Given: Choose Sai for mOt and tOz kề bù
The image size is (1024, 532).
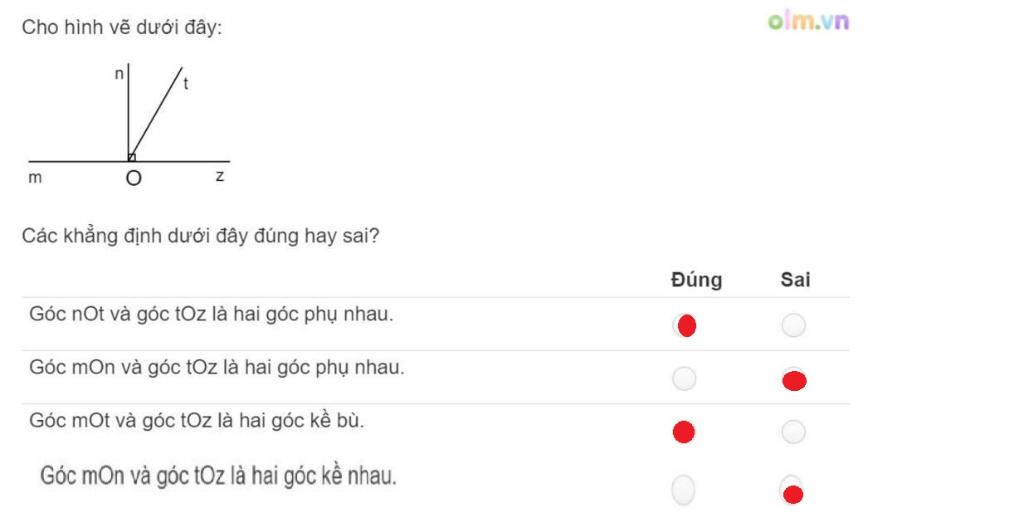Looking at the screenshot, I should click(x=793, y=431).
